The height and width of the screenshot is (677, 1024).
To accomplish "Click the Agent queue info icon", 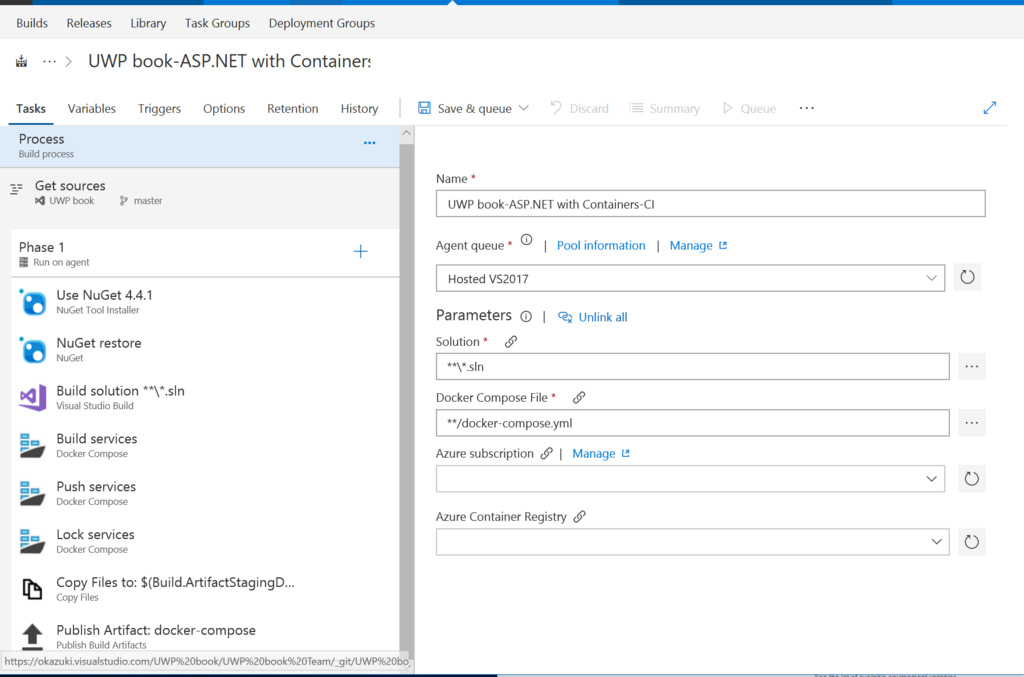I will point(527,240).
